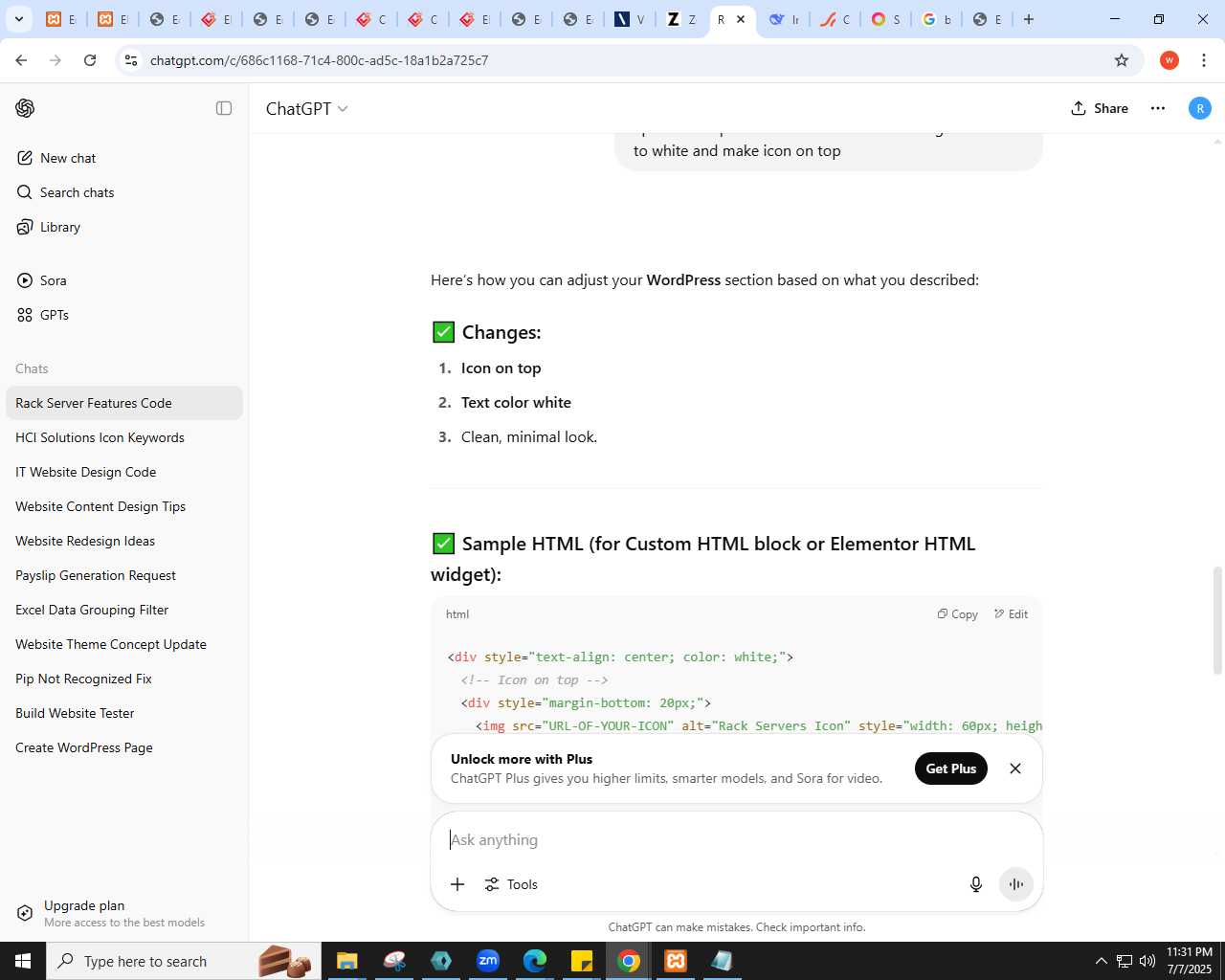Open Payslip Generation Request chat

point(124,575)
